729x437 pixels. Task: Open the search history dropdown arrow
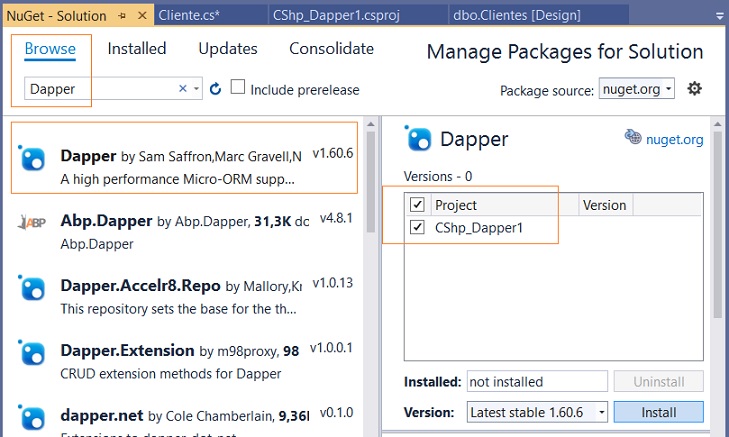point(197,88)
